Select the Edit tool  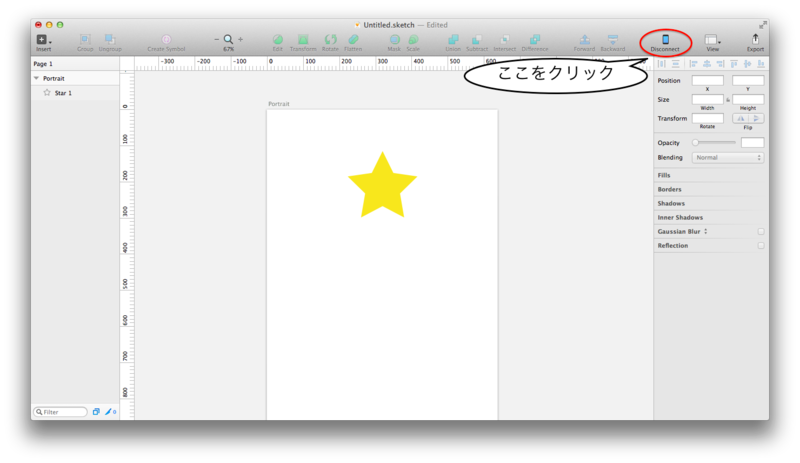[278, 39]
